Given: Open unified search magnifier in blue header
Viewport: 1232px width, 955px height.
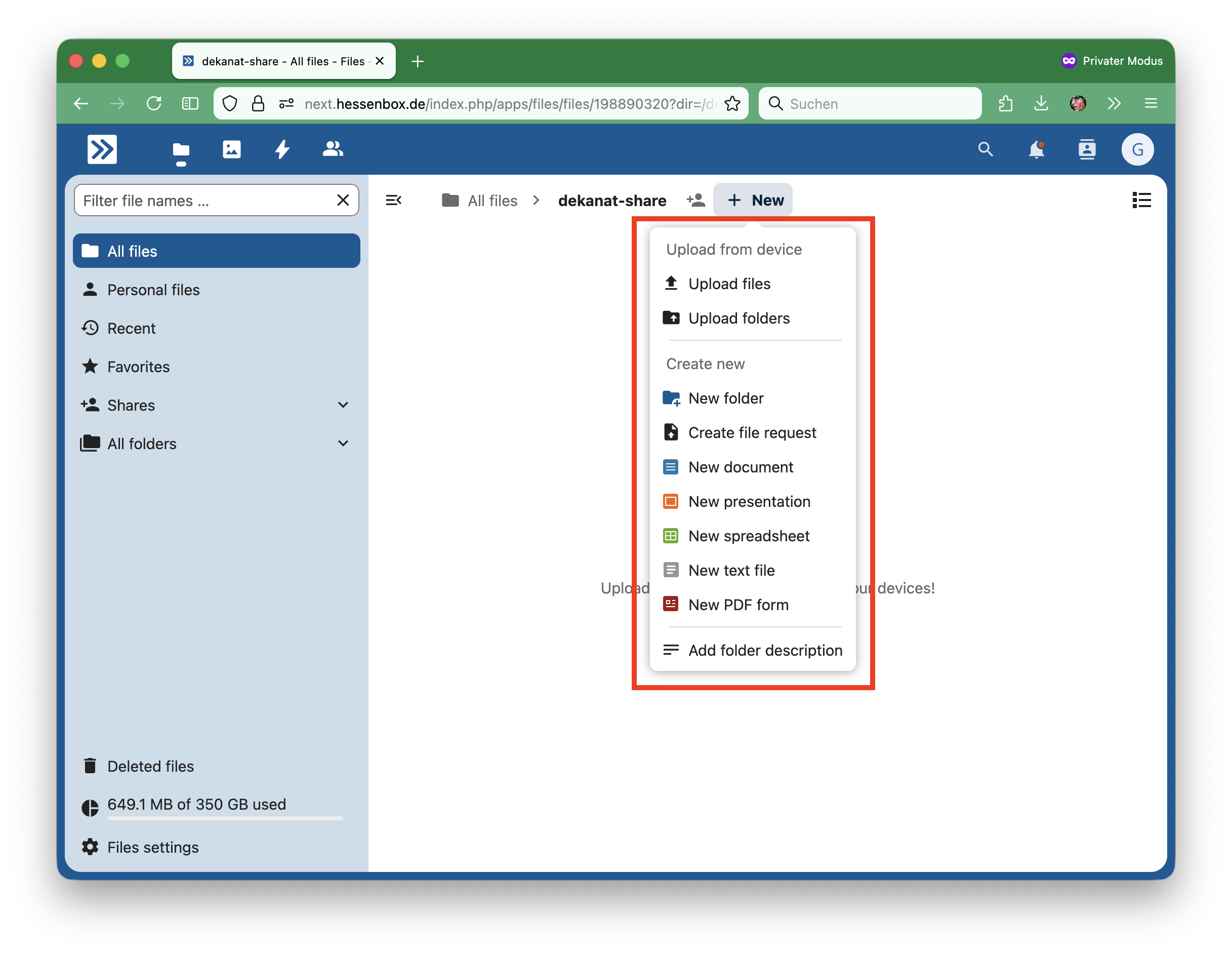Looking at the screenshot, I should pyautogui.click(x=985, y=149).
